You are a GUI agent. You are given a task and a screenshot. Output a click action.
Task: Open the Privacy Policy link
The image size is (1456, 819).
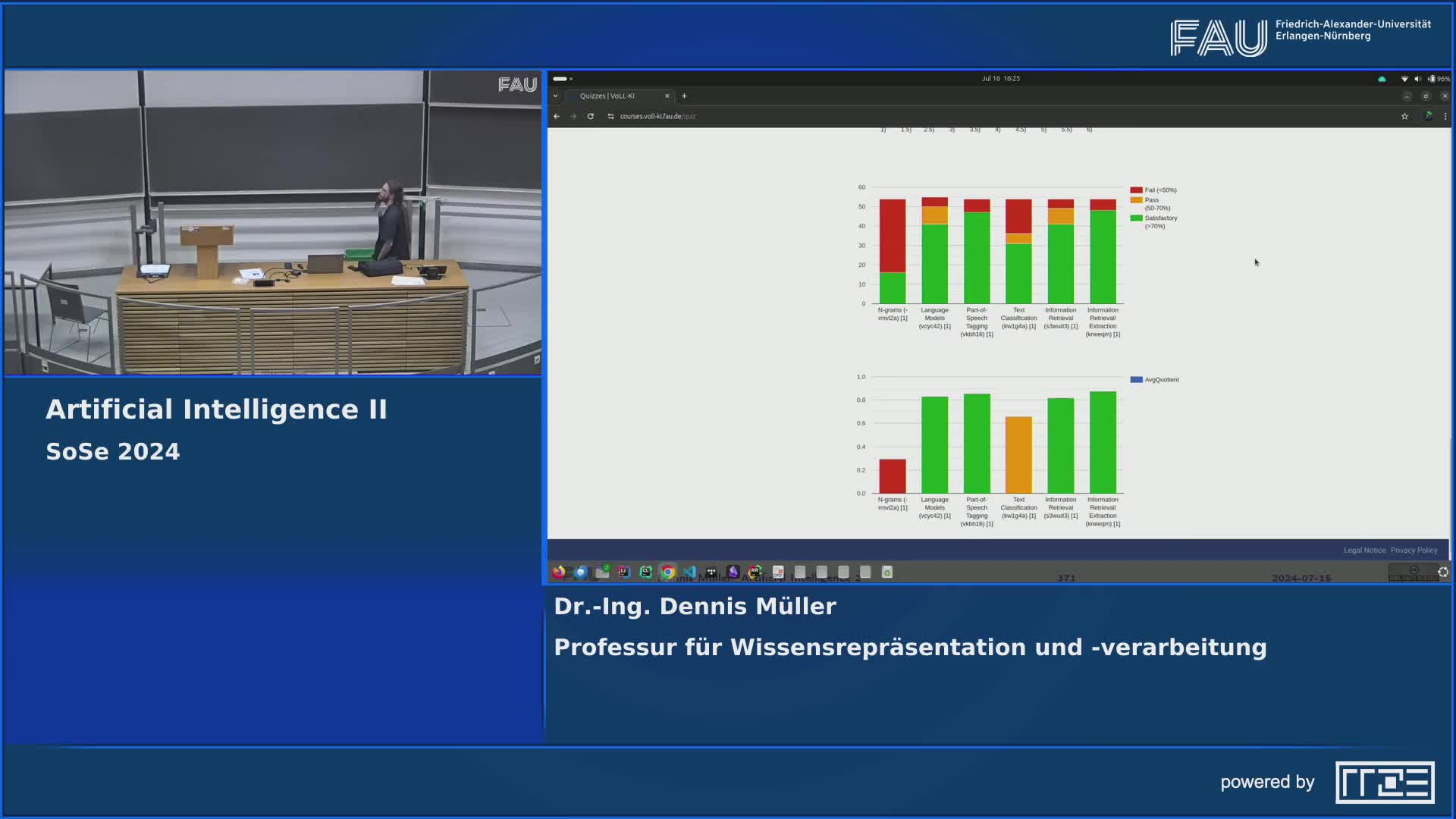click(x=1414, y=550)
